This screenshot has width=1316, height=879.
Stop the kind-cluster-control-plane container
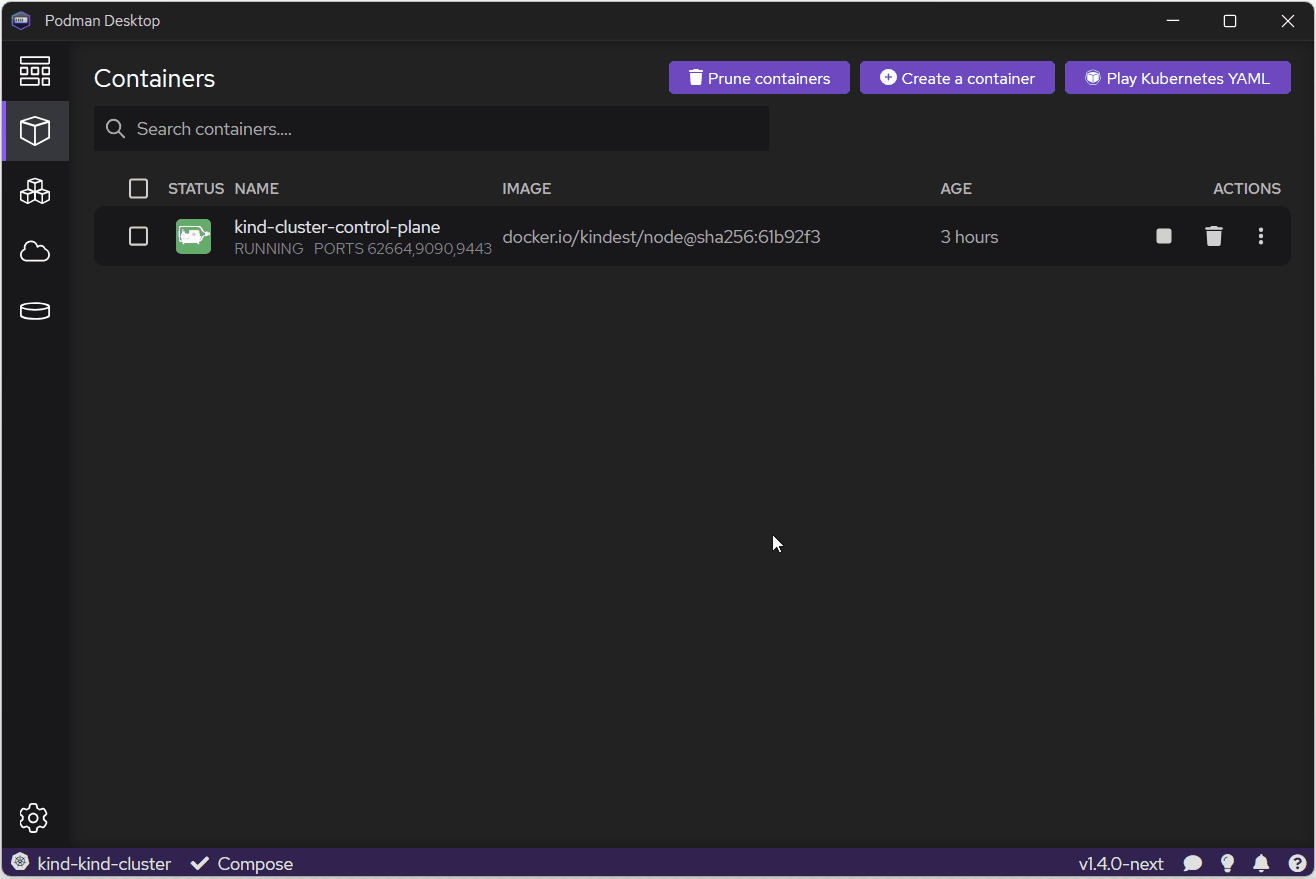pyautogui.click(x=1163, y=236)
